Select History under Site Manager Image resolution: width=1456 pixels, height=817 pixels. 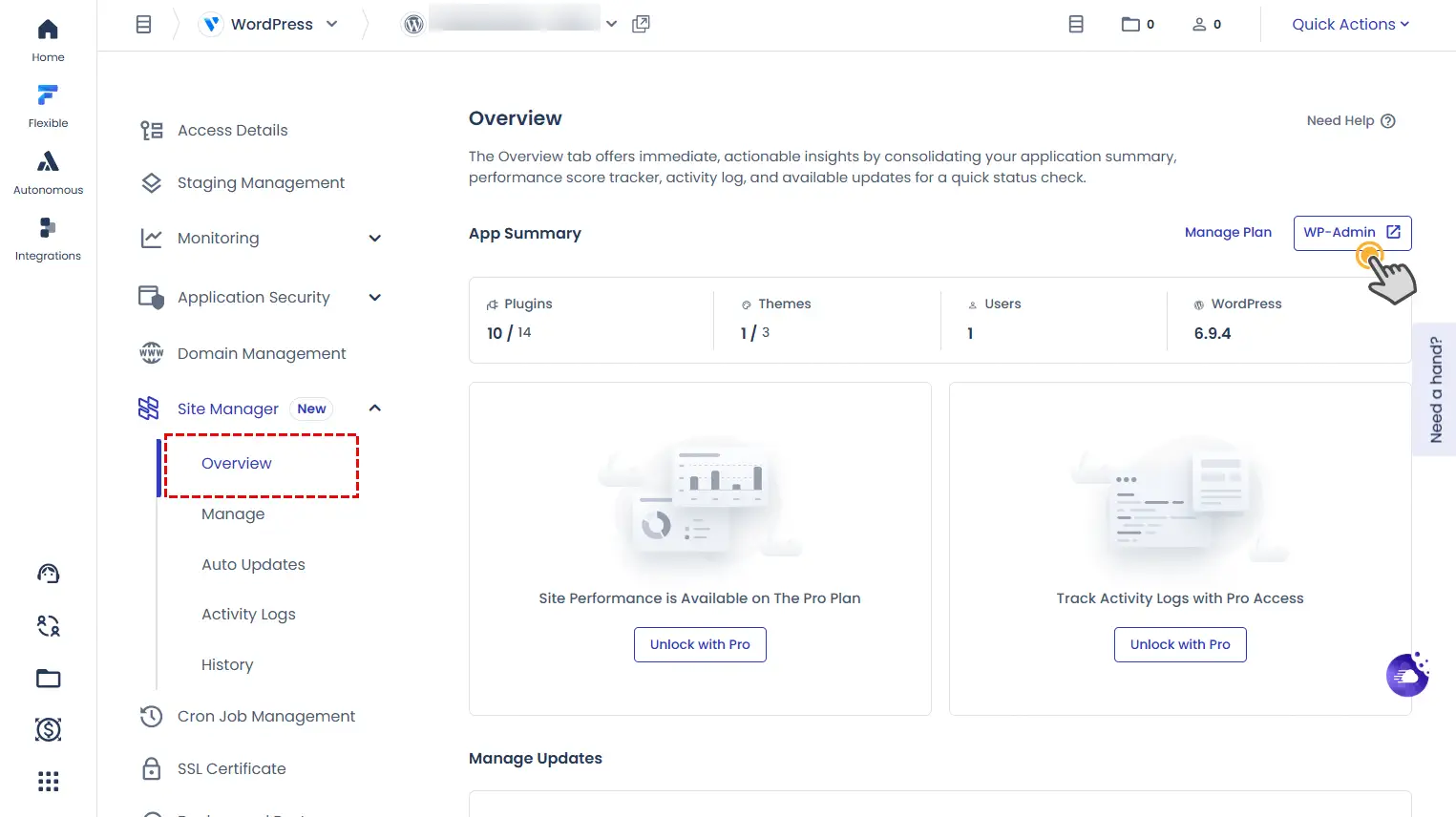pyautogui.click(x=227, y=665)
